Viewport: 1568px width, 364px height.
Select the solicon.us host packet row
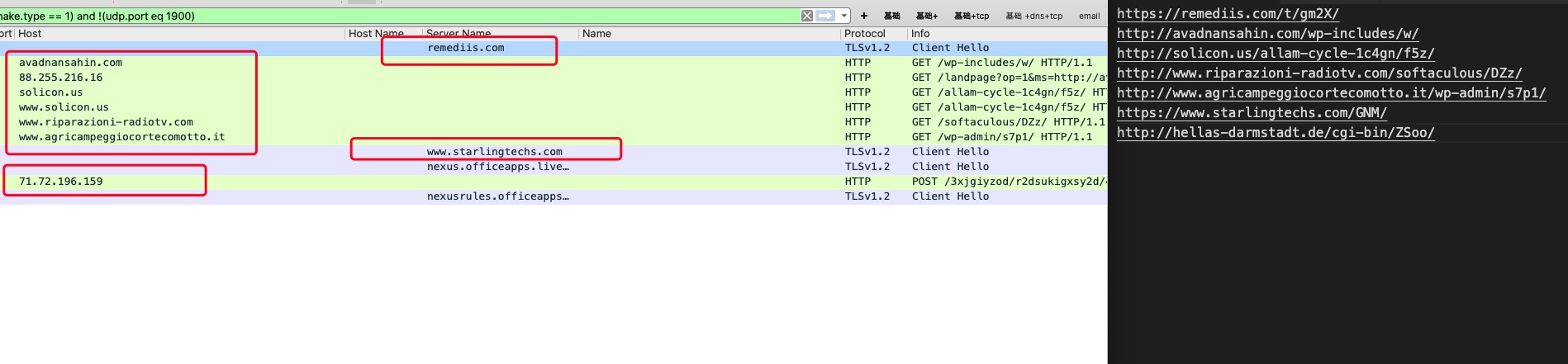[x=554, y=92]
